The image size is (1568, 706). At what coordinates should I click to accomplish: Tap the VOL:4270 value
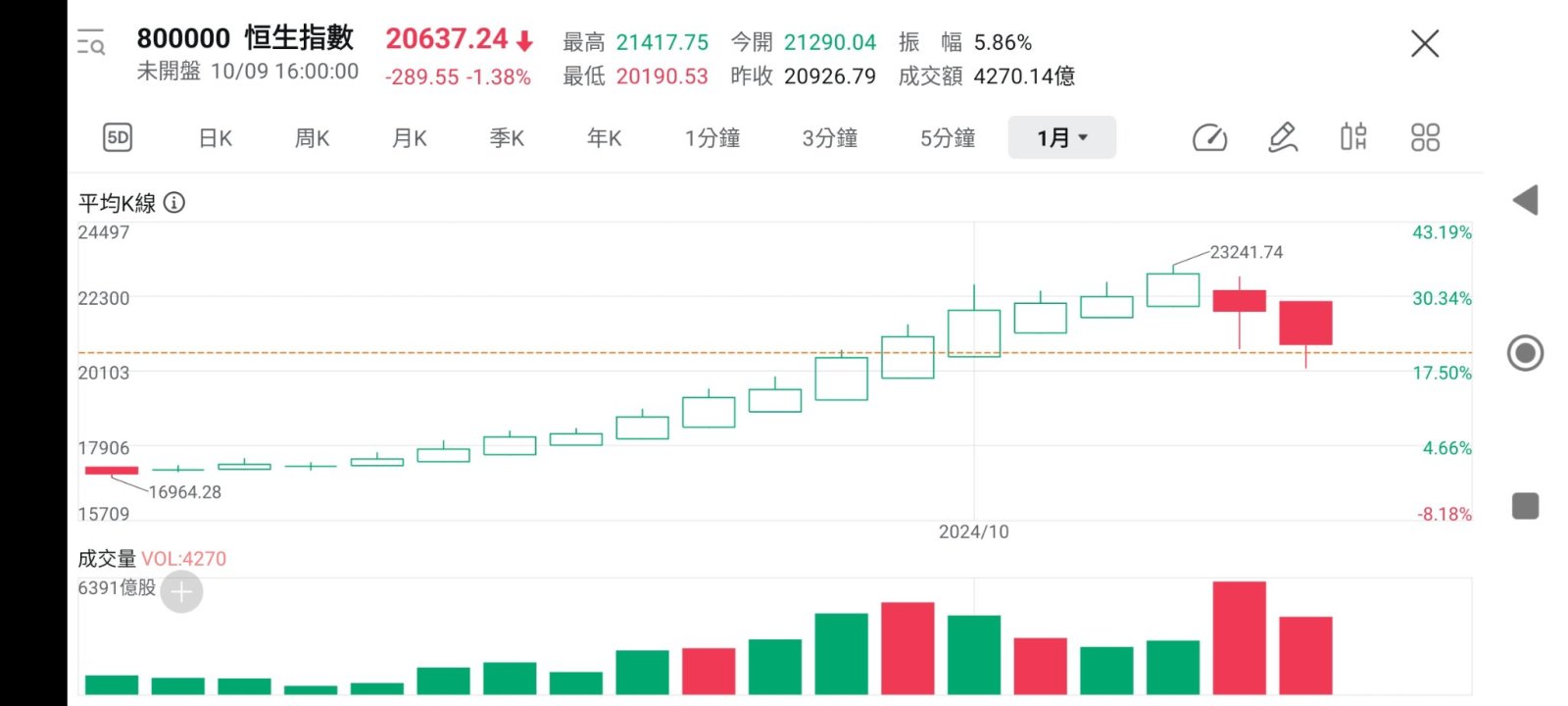183,559
